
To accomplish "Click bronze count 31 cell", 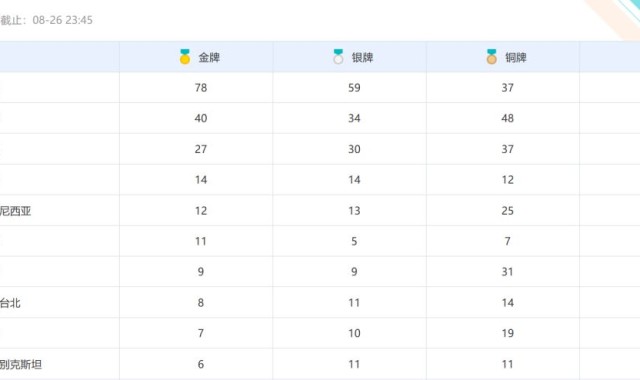I will 507,272.
